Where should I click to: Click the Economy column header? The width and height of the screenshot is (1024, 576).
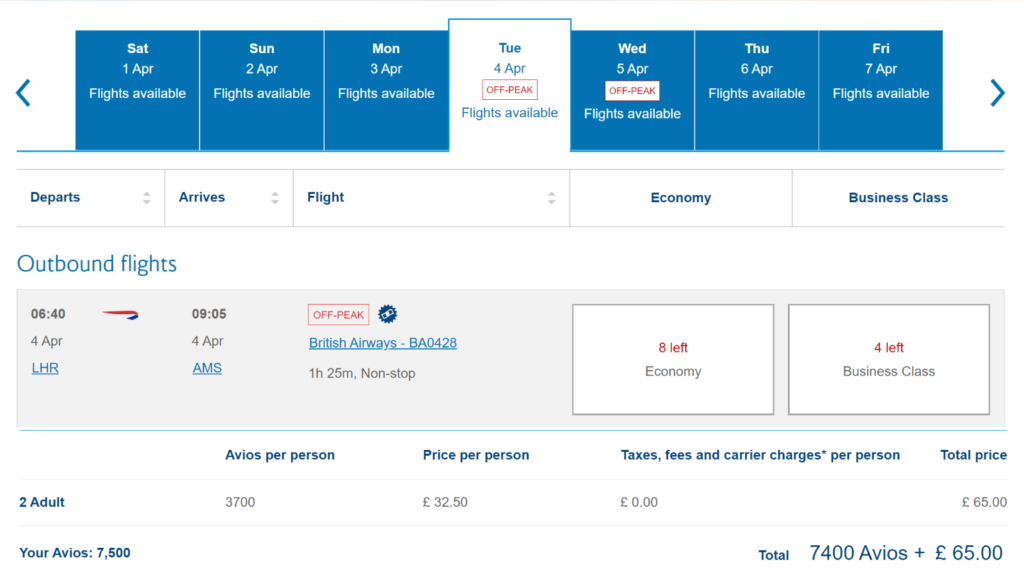(x=680, y=197)
